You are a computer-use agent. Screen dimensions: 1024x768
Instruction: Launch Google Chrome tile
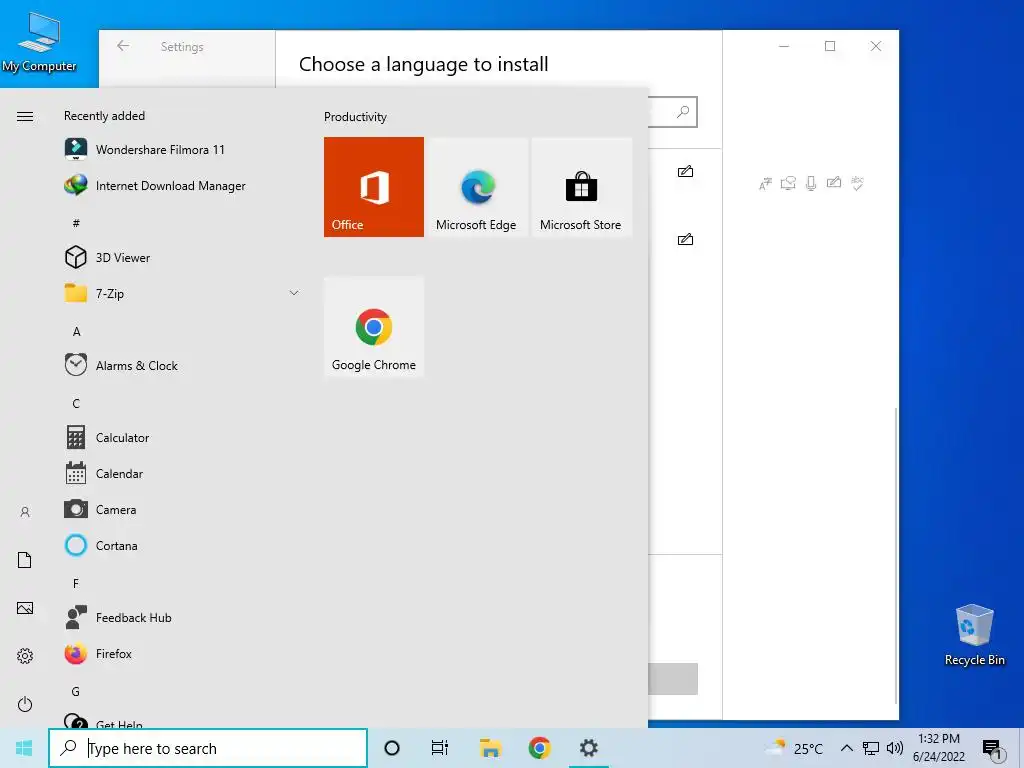coord(374,327)
